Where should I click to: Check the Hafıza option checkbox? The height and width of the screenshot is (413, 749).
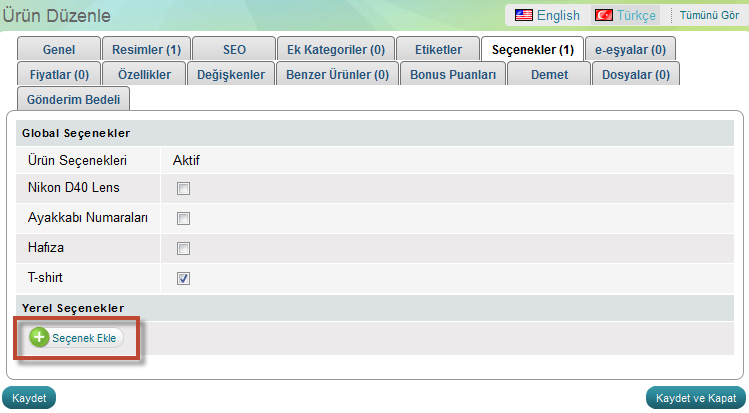point(184,248)
